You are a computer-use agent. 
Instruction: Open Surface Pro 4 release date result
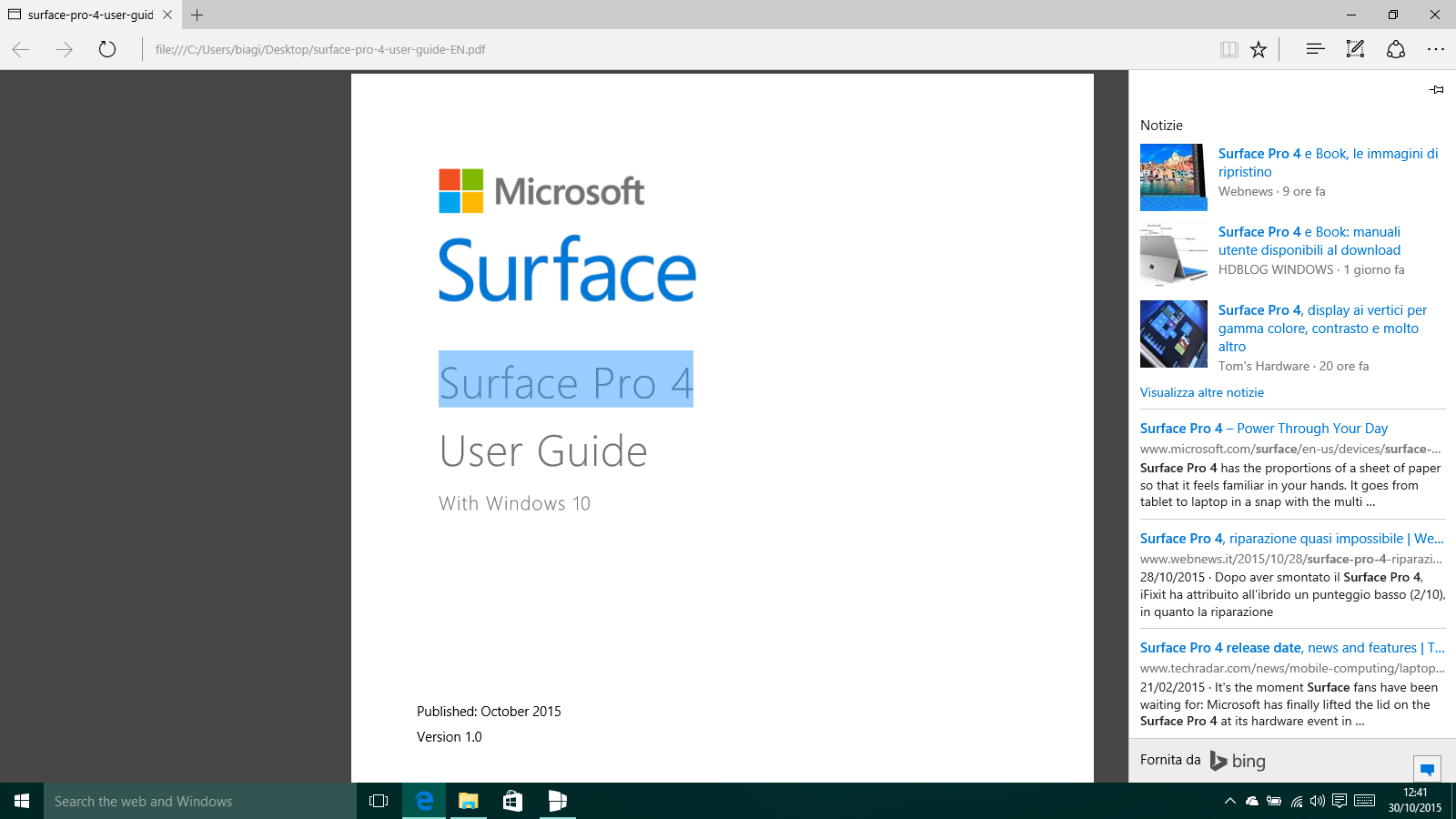[1292, 648]
